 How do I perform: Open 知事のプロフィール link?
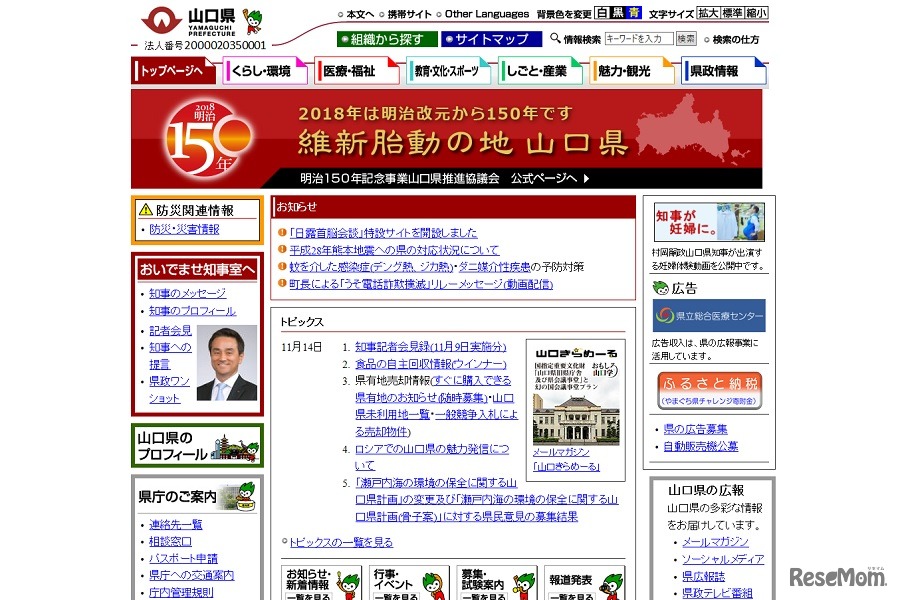[x=192, y=311]
